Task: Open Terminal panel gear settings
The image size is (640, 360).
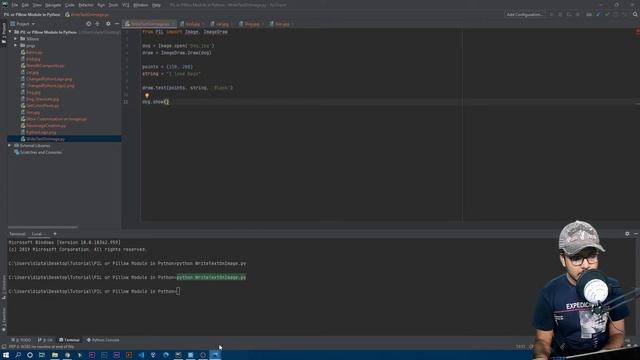Action: tap(627, 234)
